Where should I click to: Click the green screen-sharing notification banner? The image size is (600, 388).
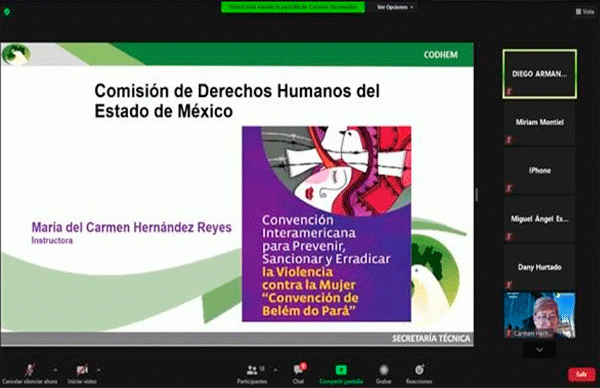(x=293, y=7)
